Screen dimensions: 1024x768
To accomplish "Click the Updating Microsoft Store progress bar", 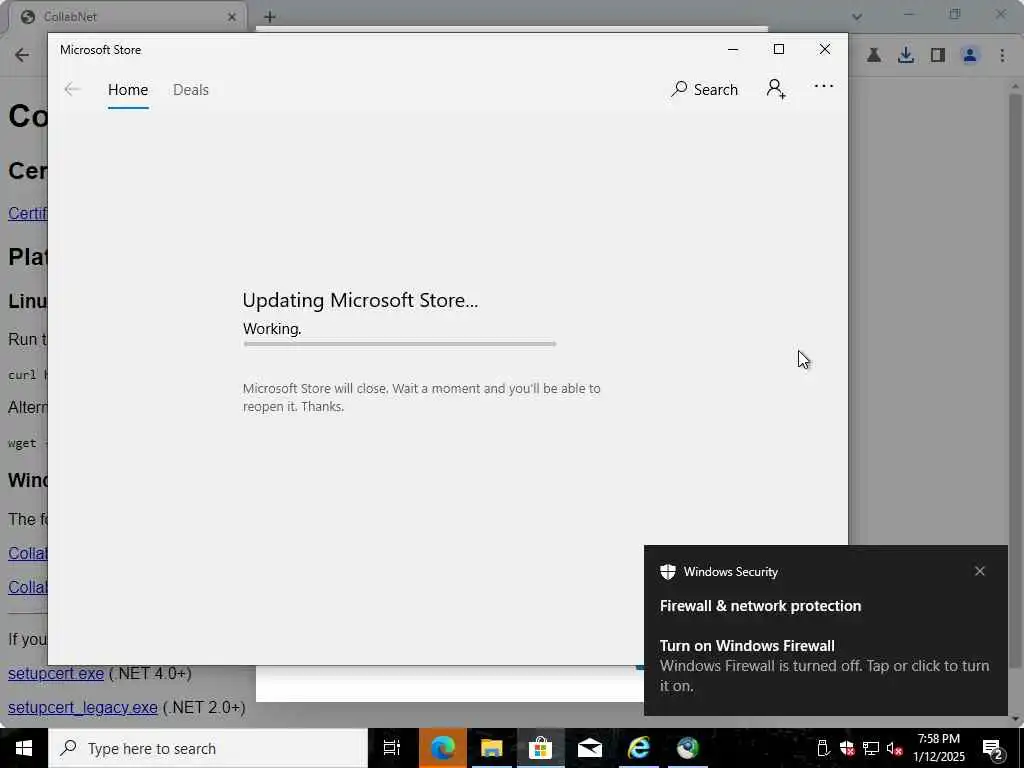I will click(x=400, y=344).
